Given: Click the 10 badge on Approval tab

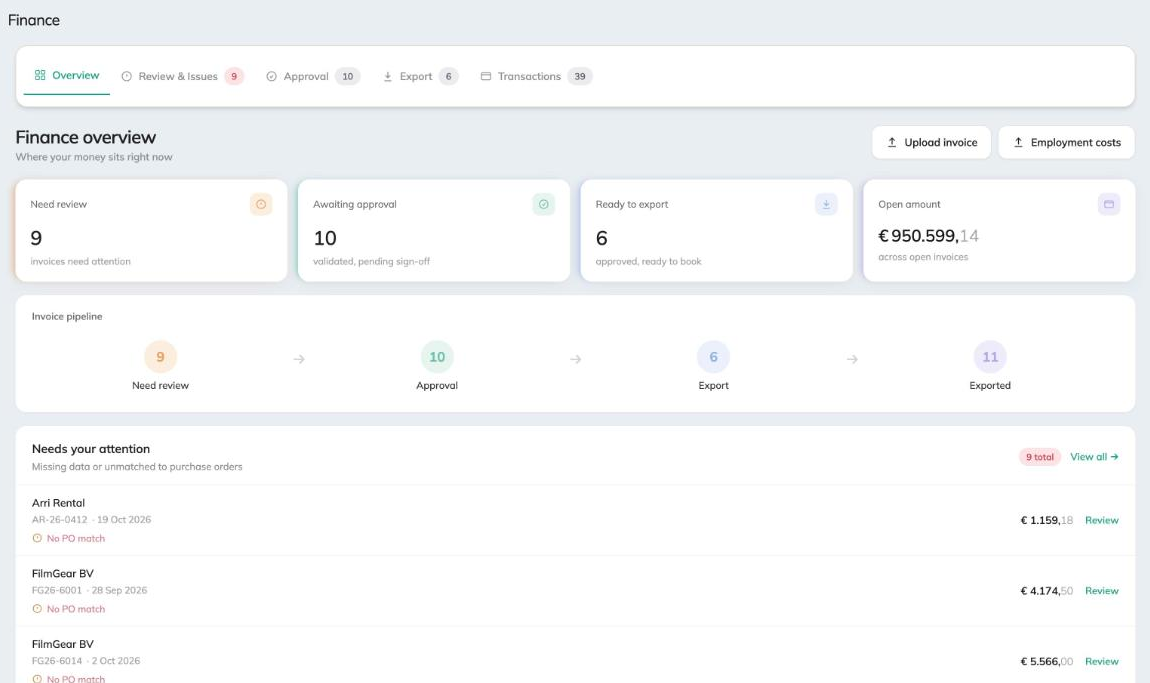Looking at the screenshot, I should [x=348, y=76].
